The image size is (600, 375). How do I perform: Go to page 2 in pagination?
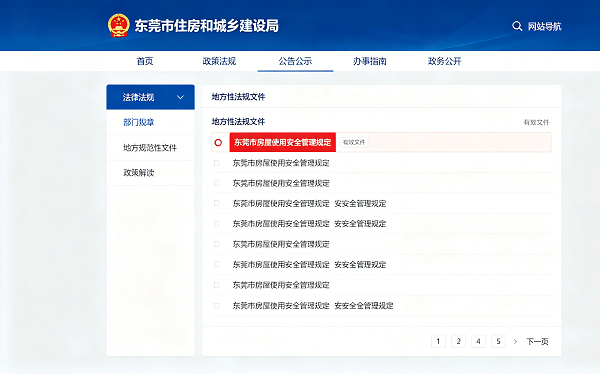tap(458, 341)
